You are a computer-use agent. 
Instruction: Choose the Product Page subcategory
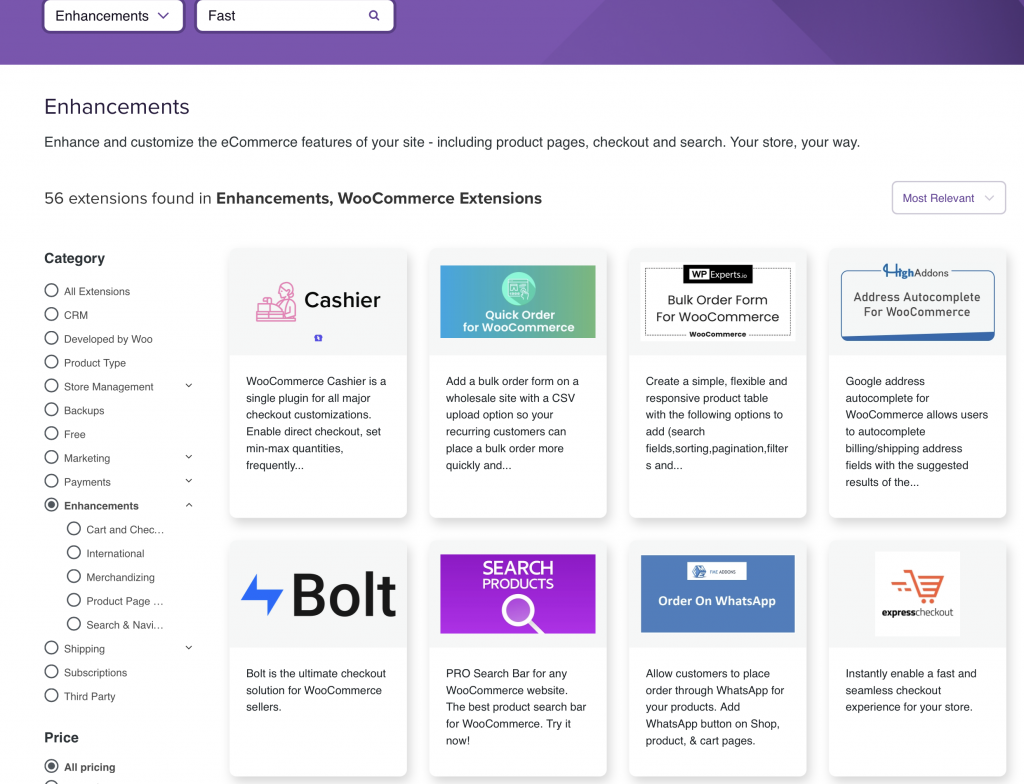click(74, 600)
